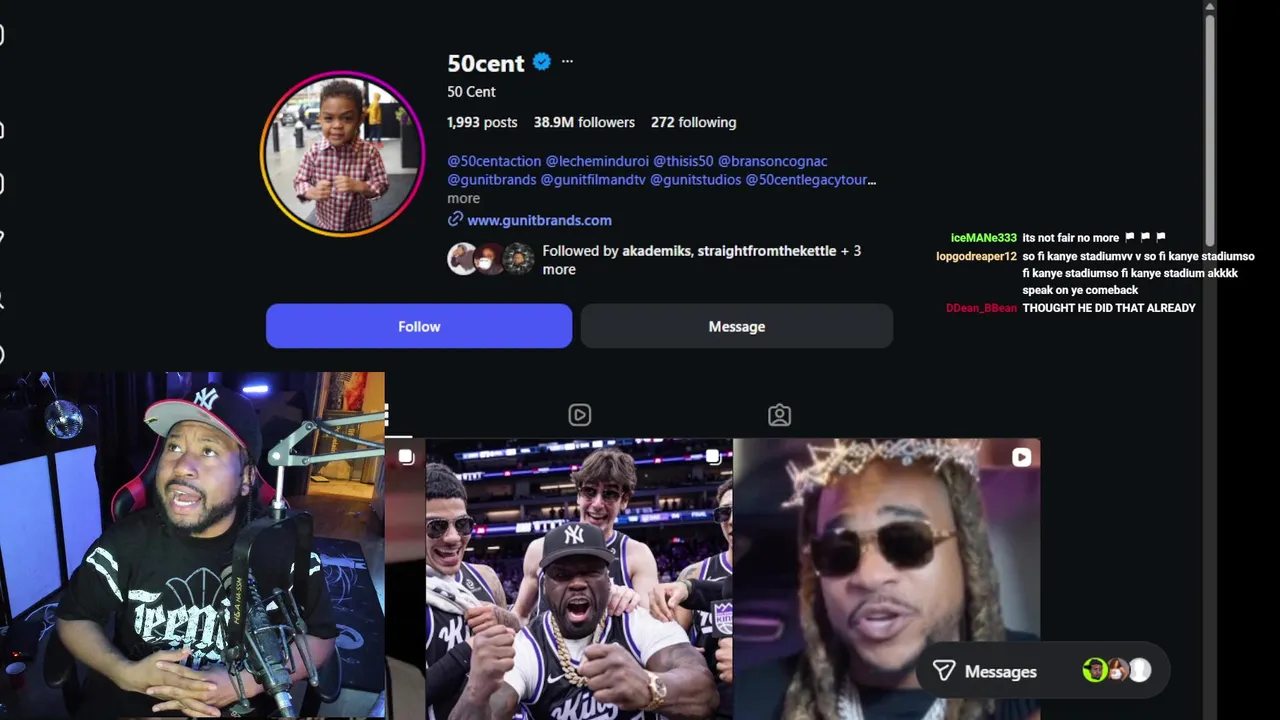Click the blue Follow button
Screen dimensions: 1280x720
[x=419, y=326]
